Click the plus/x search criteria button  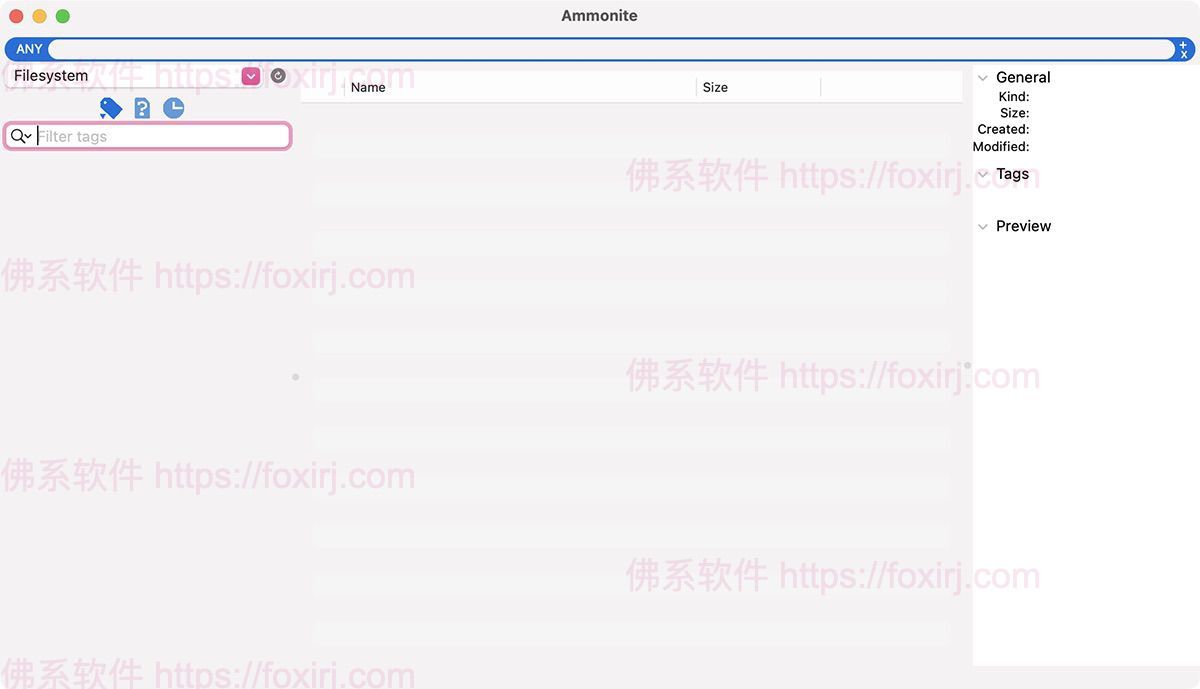pos(1184,49)
